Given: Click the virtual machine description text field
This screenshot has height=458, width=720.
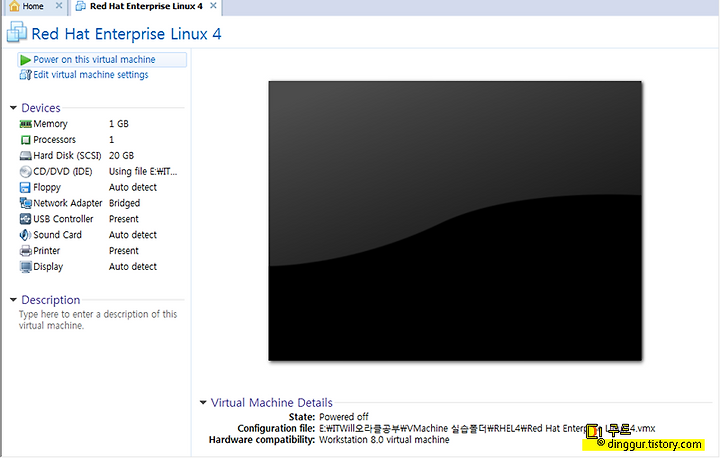Looking at the screenshot, I should pyautogui.click(x=98, y=320).
